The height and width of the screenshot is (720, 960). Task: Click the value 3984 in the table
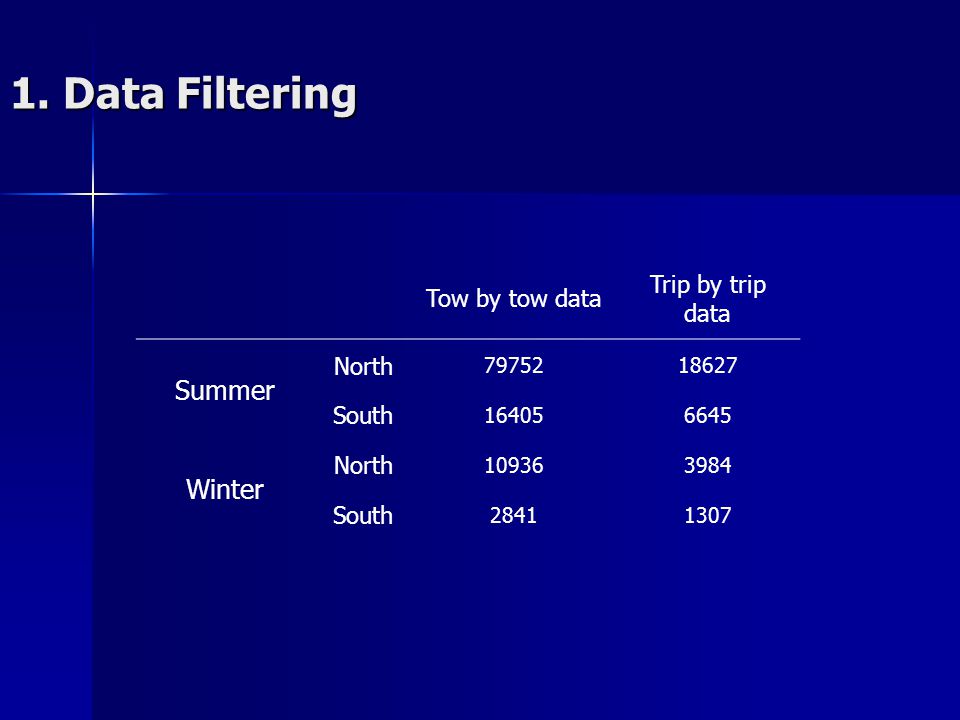[x=707, y=465]
